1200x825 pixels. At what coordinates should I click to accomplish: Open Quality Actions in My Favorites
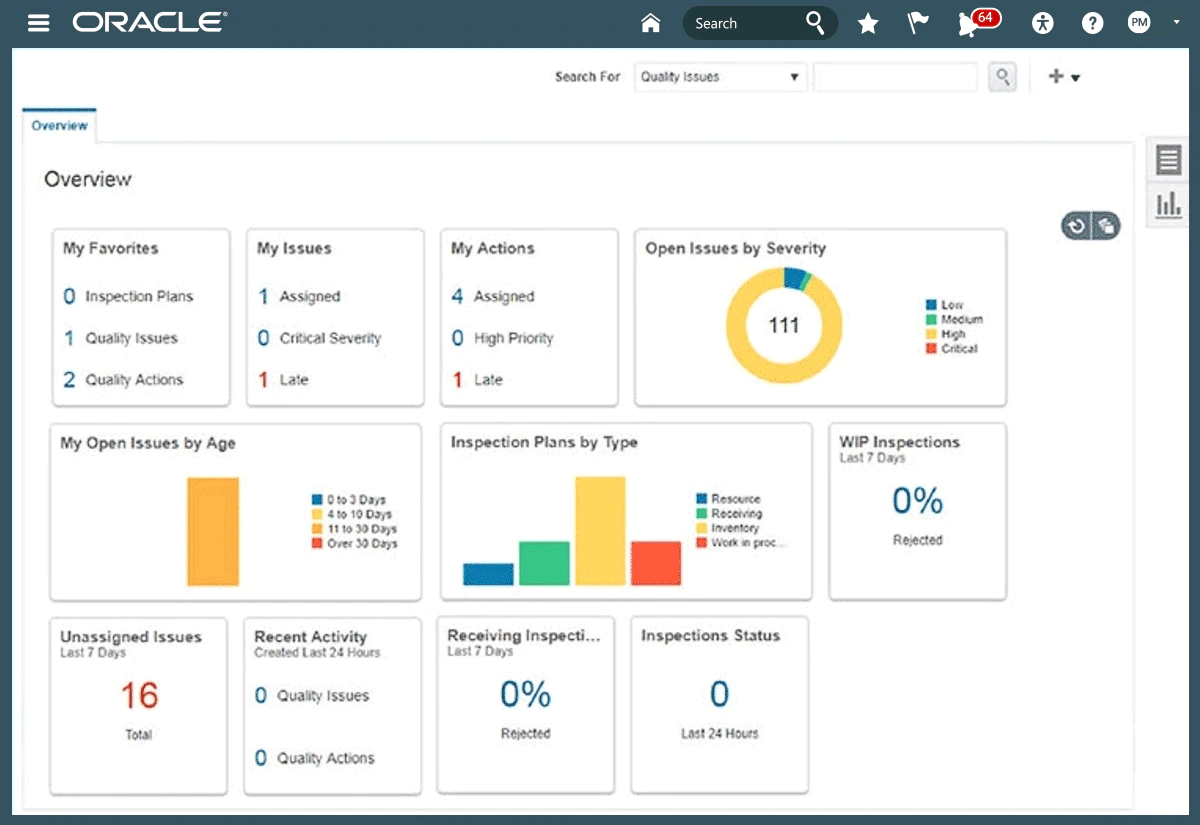[x=134, y=380]
